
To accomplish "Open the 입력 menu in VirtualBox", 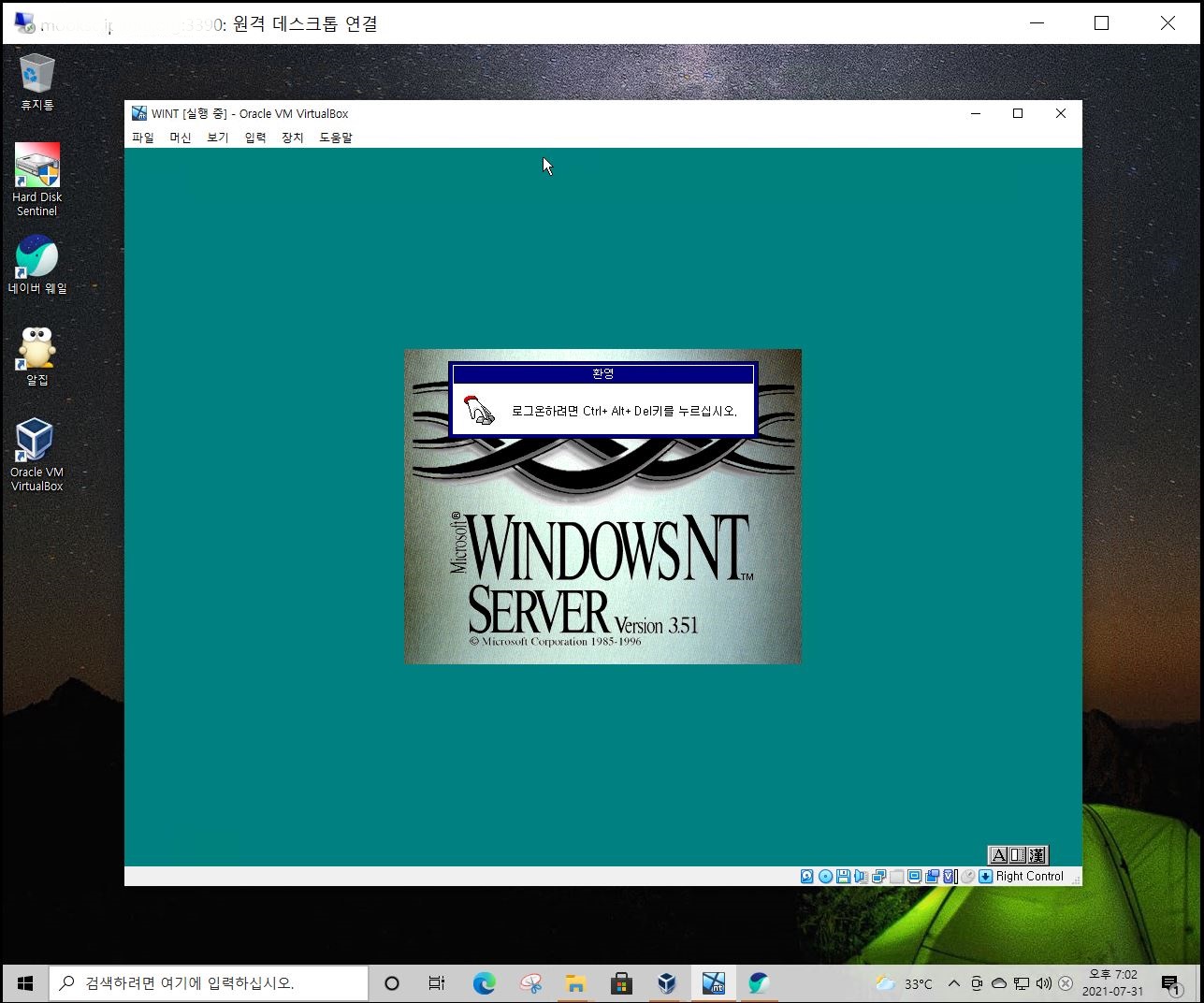I will tap(254, 138).
